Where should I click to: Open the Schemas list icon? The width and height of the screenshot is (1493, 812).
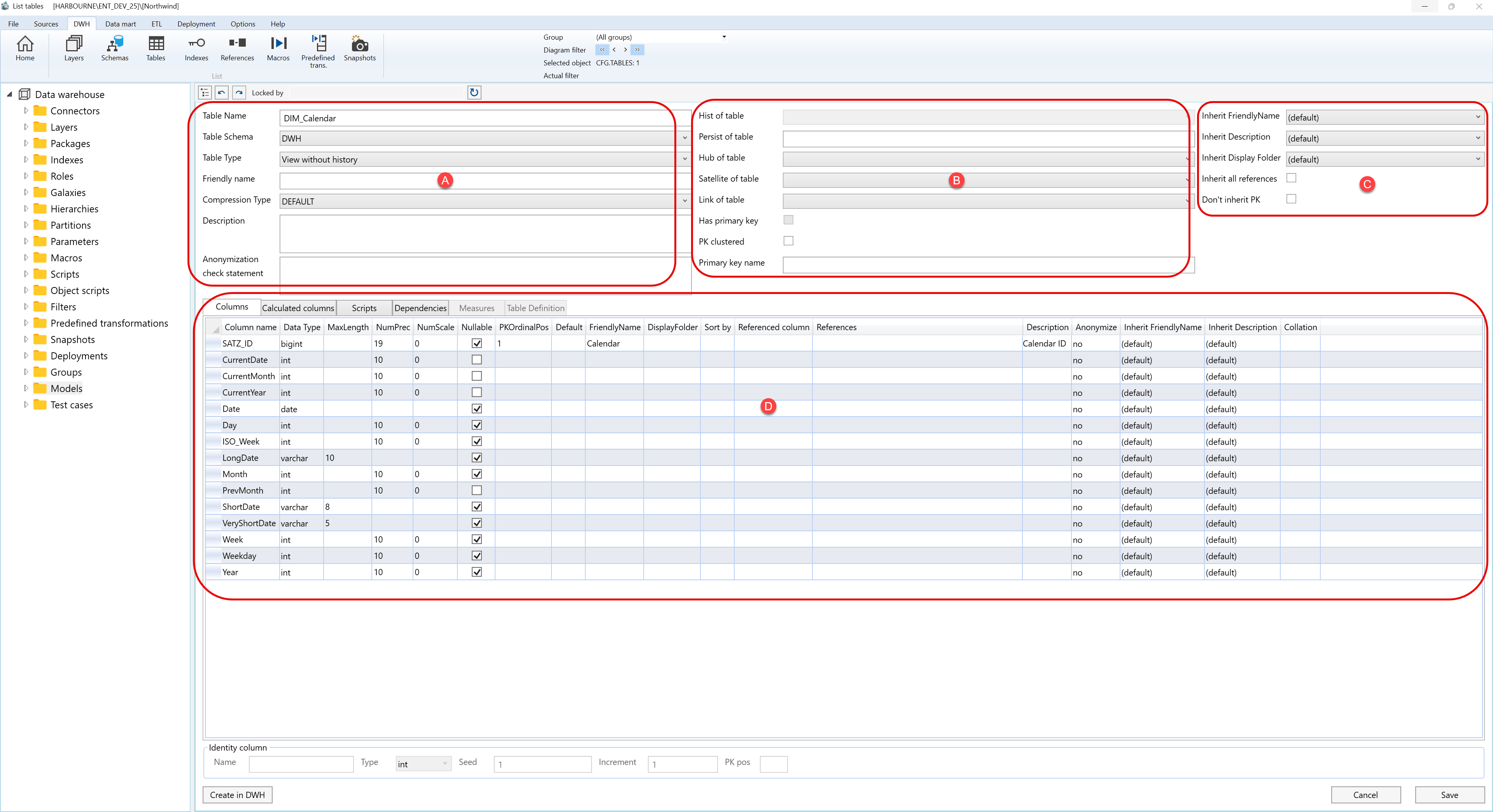pyautogui.click(x=115, y=48)
